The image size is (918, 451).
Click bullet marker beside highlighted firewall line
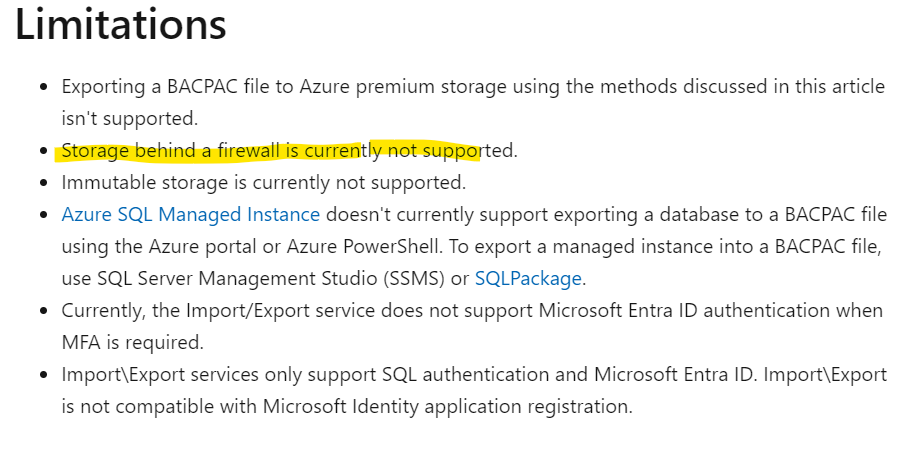coord(44,151)
